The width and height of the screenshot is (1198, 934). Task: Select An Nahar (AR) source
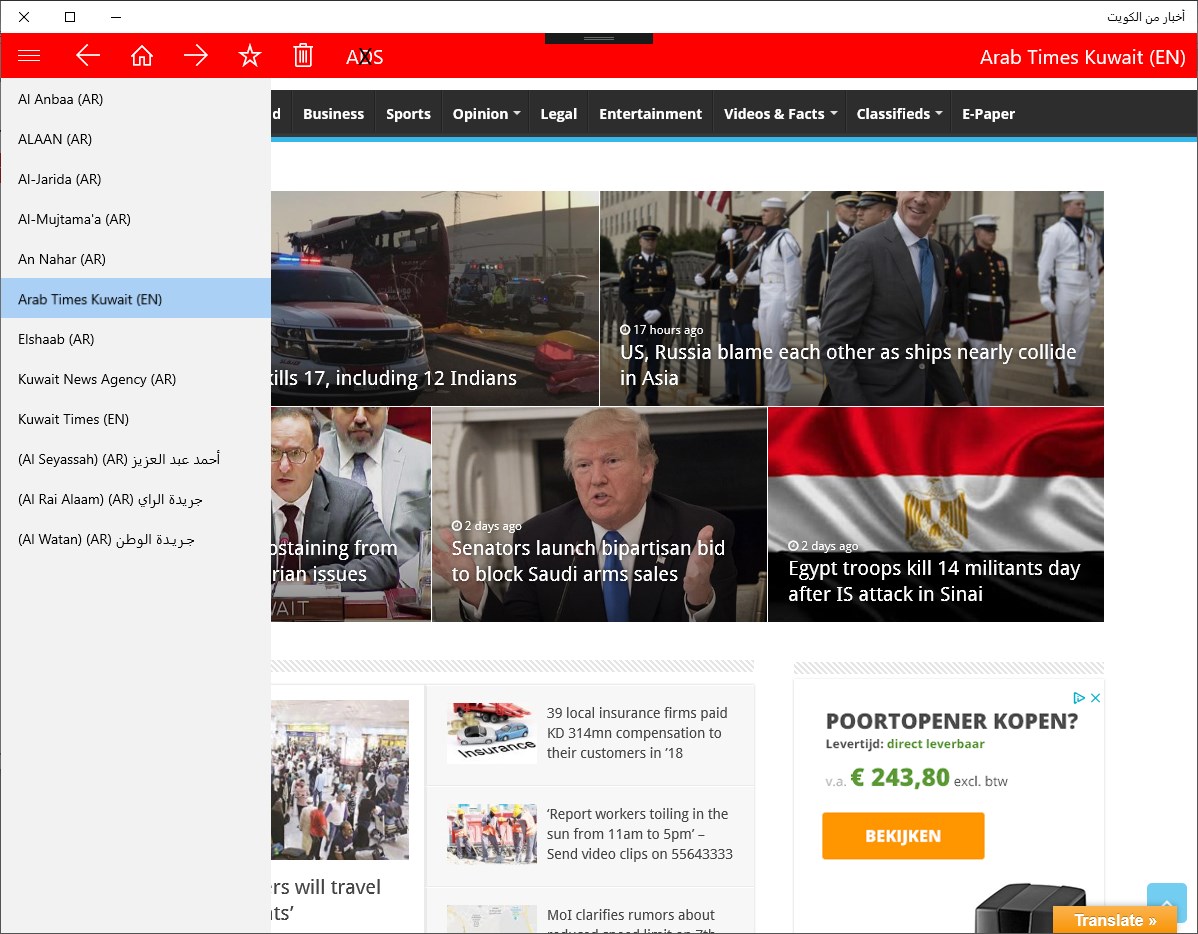[x=135, y=259]
